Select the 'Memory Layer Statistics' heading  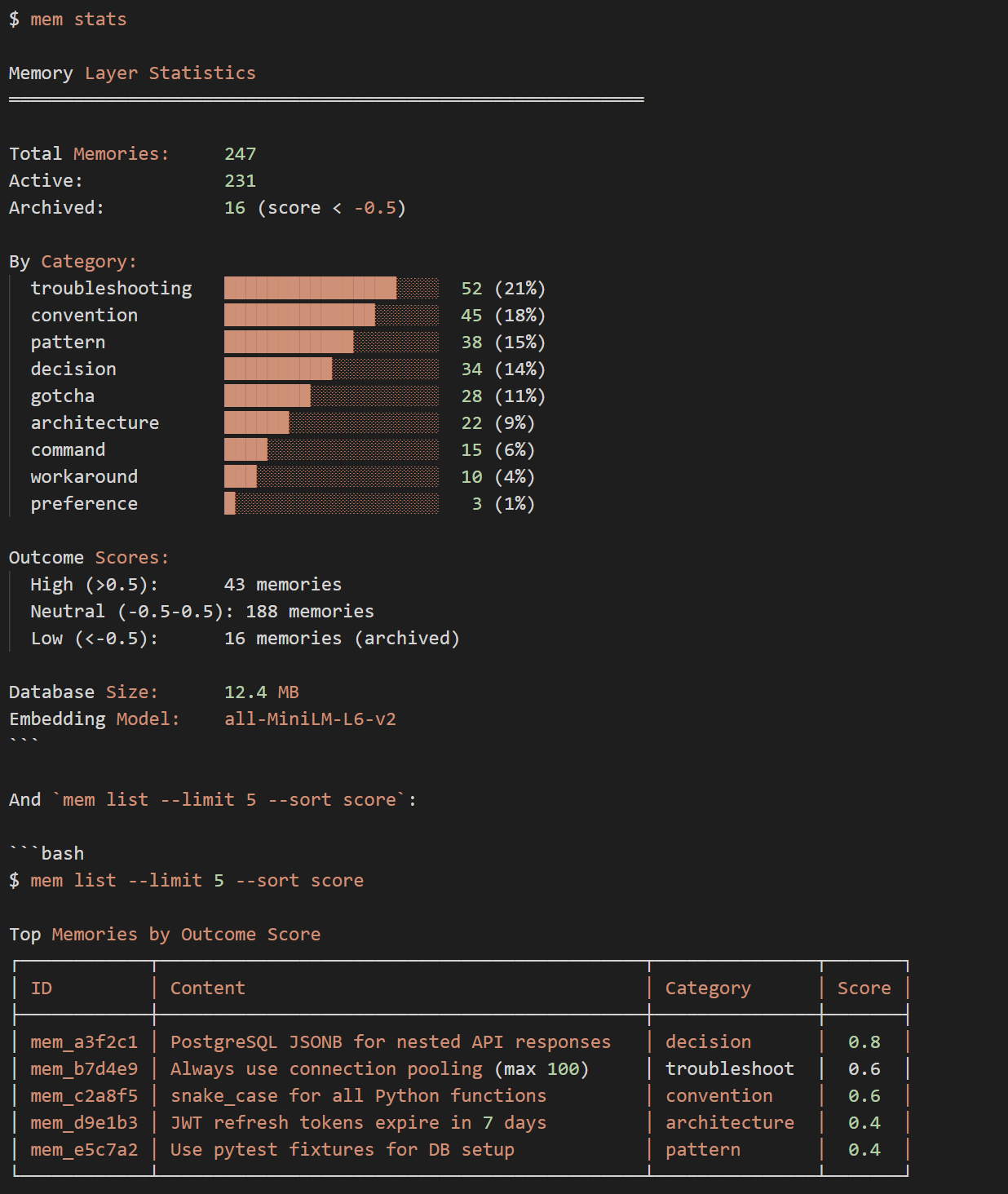[x=132, y=73]
